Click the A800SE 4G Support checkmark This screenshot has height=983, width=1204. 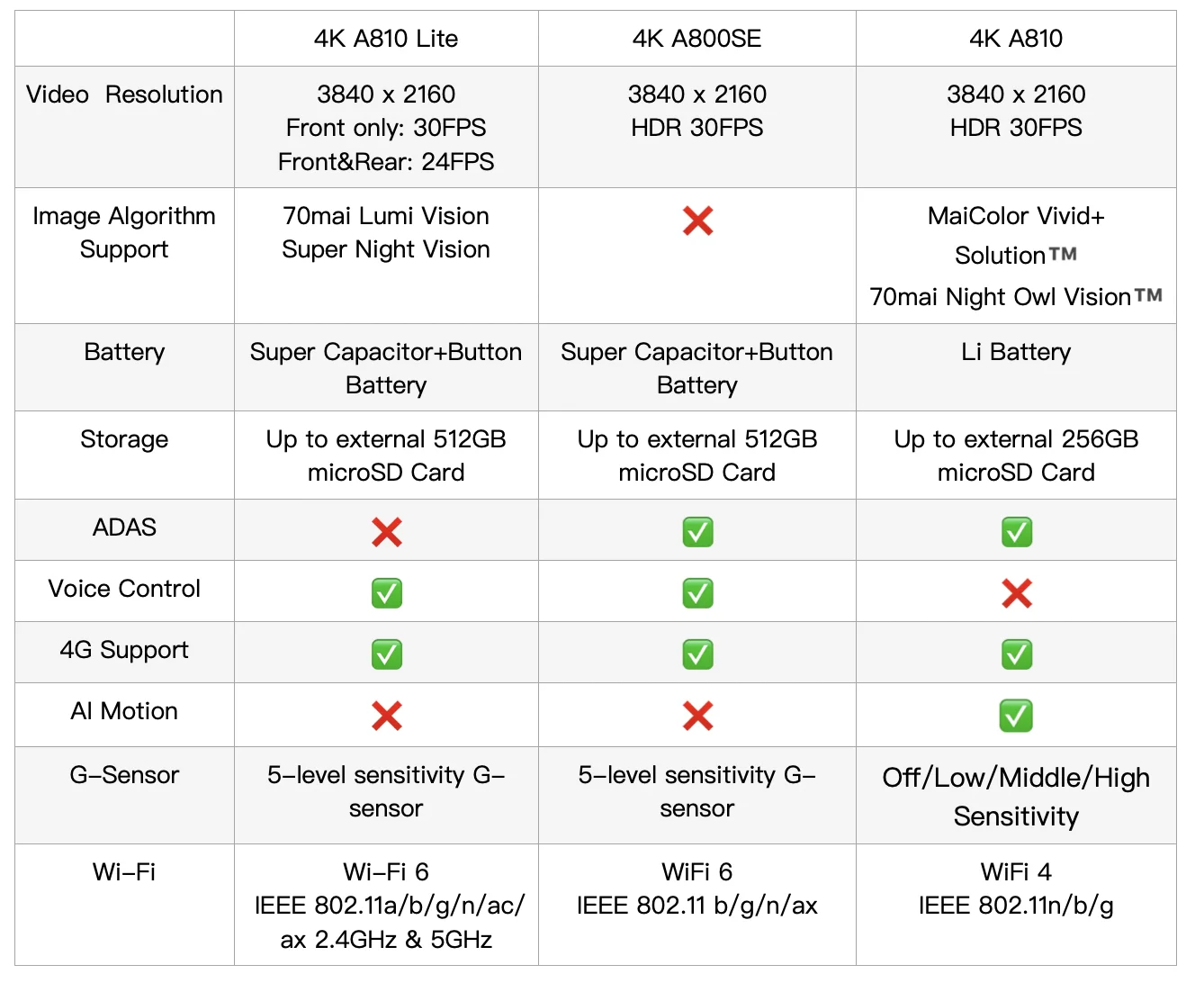[x=697, y=654]
